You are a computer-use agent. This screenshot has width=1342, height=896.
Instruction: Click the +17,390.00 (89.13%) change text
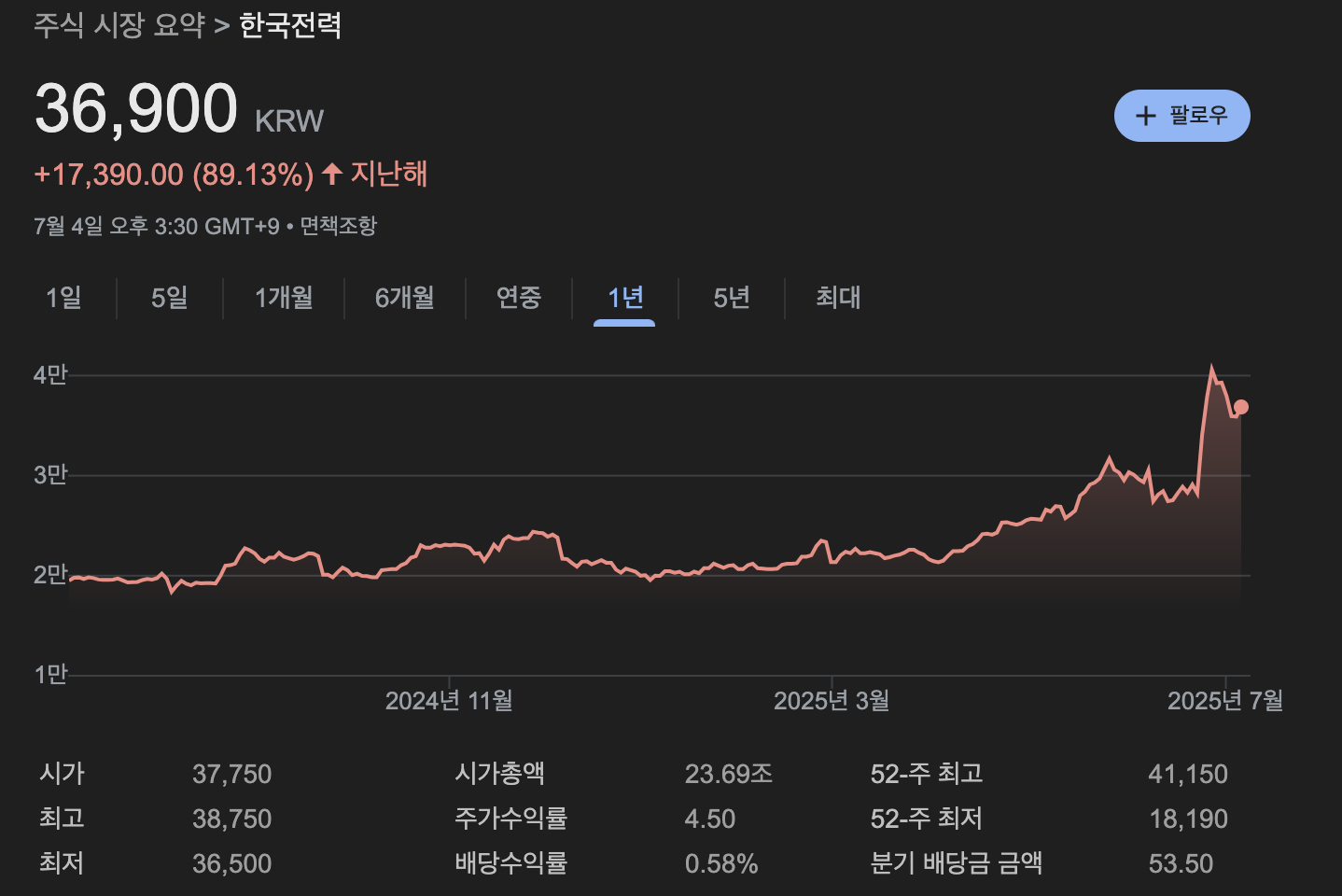point(174,174)
